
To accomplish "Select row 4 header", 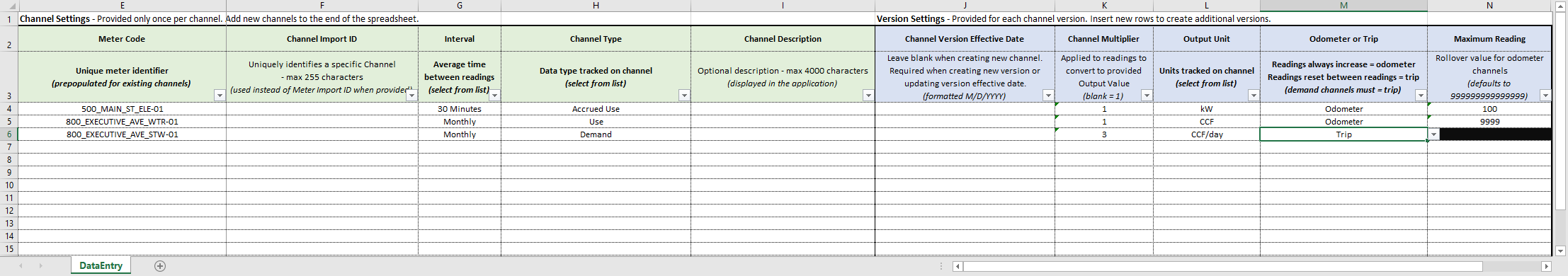I will (8, 109).
